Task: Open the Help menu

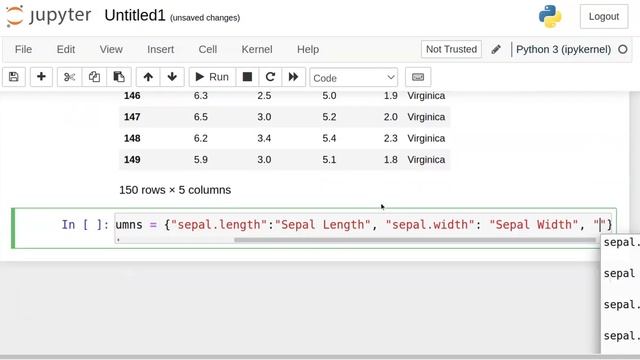Action: click(x=308, y=49)
